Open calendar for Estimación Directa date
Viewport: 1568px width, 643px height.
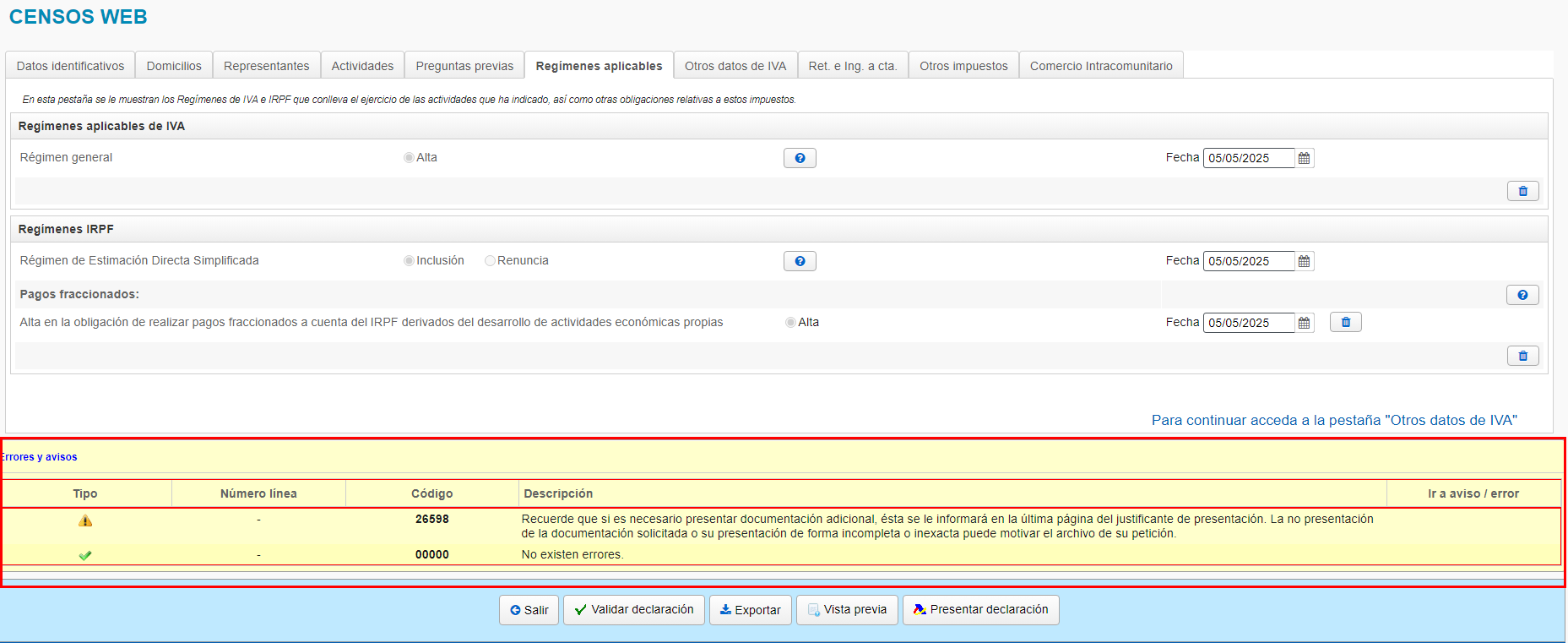[1304, 261]
